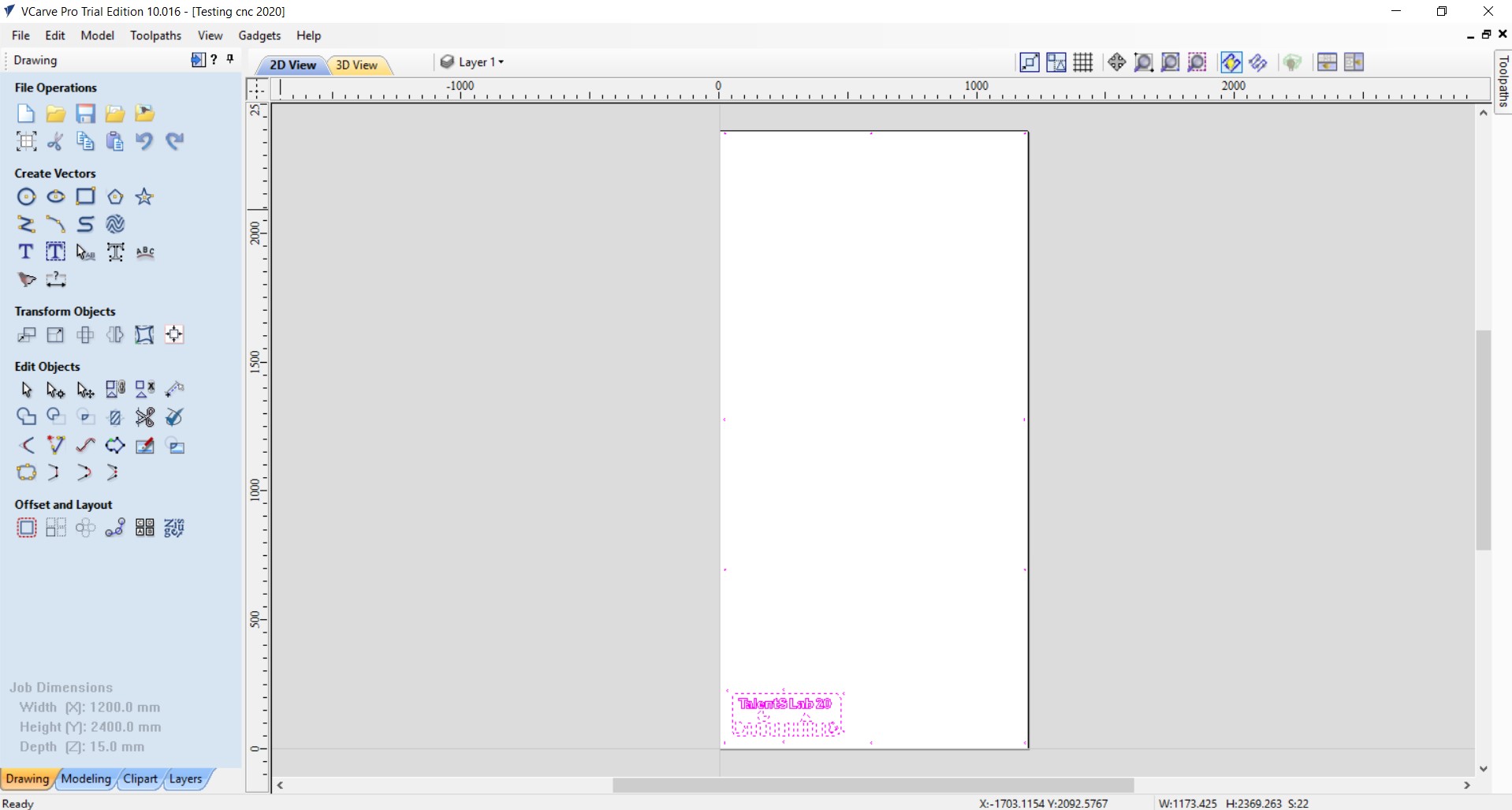The height and width of the screenshot is (810, 1512).
Task: Toggle solid 2D toolpath preview icon
Action: [1258, 62]
